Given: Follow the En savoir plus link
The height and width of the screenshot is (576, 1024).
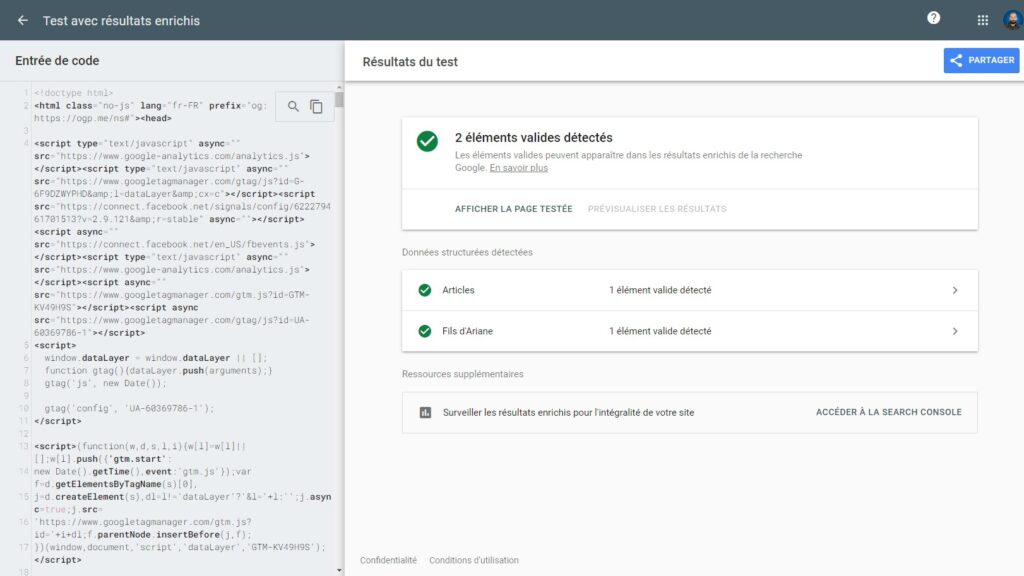Looking at the screenshot, I should (x=519, y=168).
